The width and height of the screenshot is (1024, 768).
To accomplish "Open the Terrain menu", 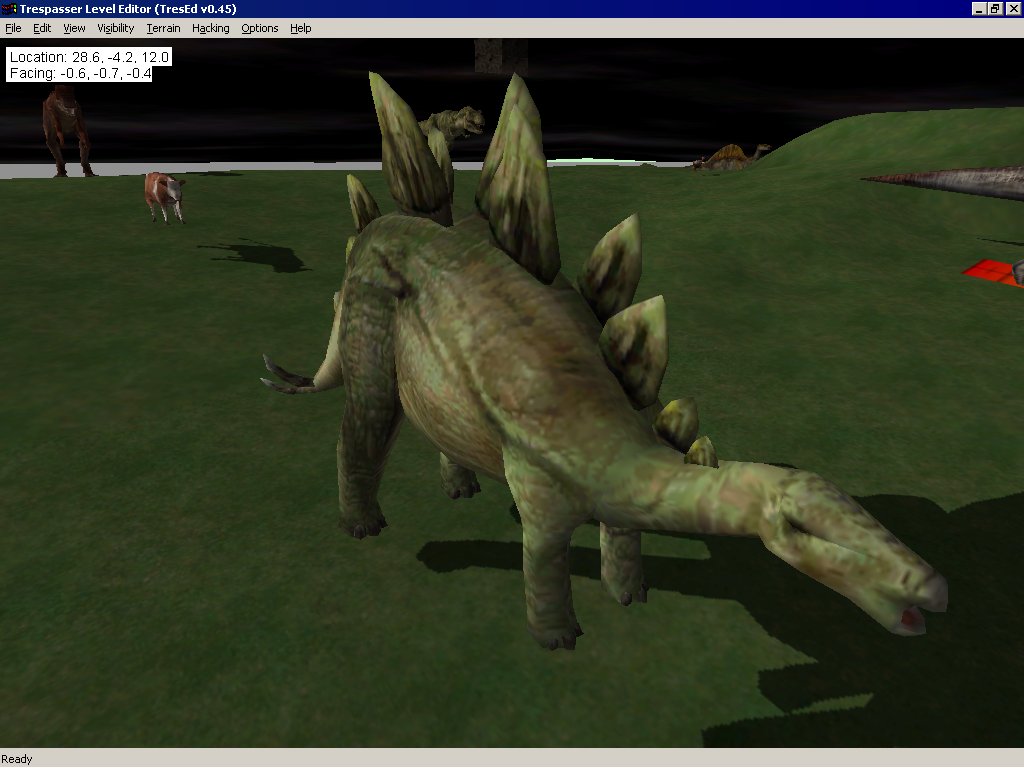I will pyautogui.click(x=163, y=28).
